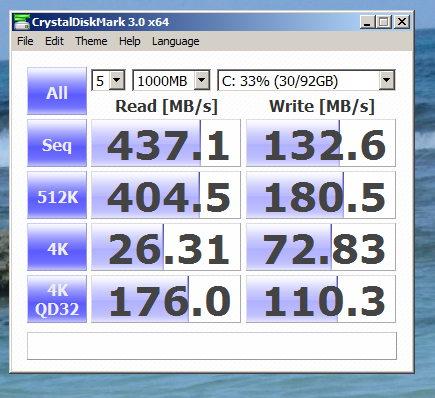Click the 4K QD32 read result 176.0
The width and height of the screenshot is (435, 398).
tap(166, 299)
